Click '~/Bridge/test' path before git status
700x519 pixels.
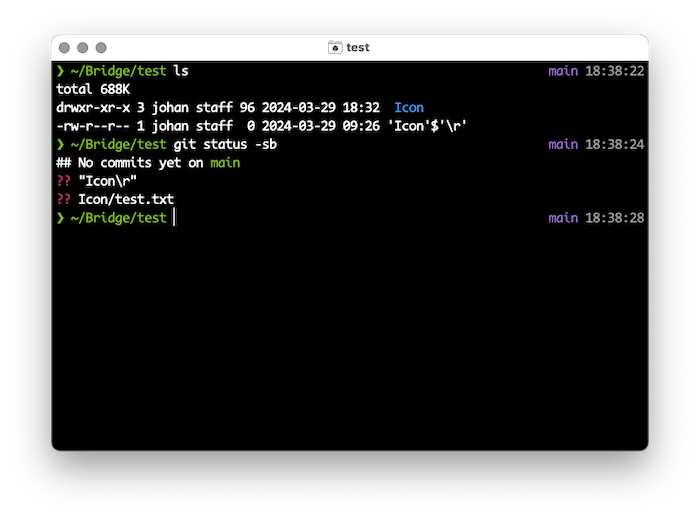pyautogui.click(x=118, y=144)
